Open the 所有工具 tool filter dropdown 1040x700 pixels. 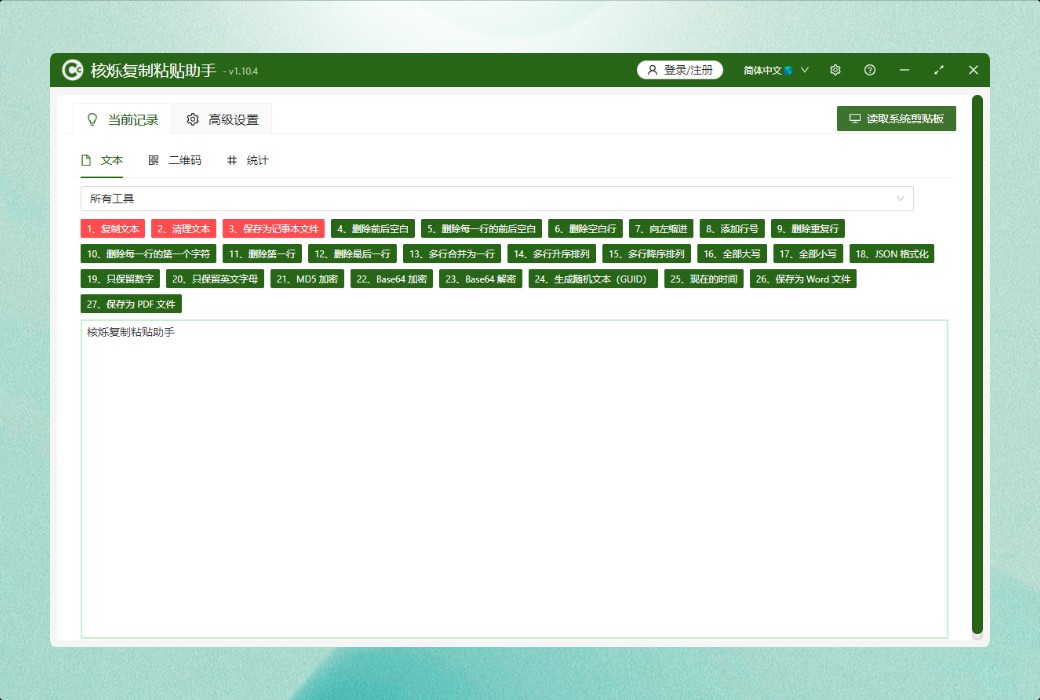[497, 198]
